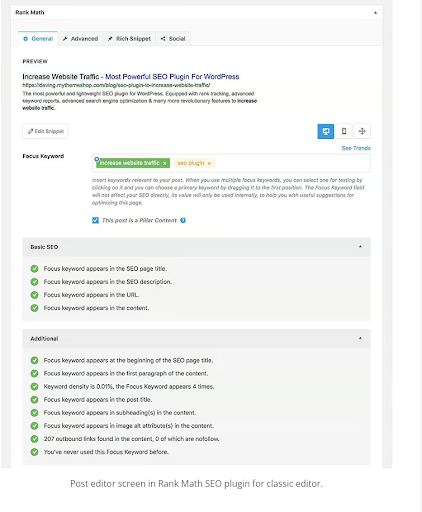The image size is (422, 512).
Task: Click check icon for 'appears in subheading(s)'
Action: [34, 413]
